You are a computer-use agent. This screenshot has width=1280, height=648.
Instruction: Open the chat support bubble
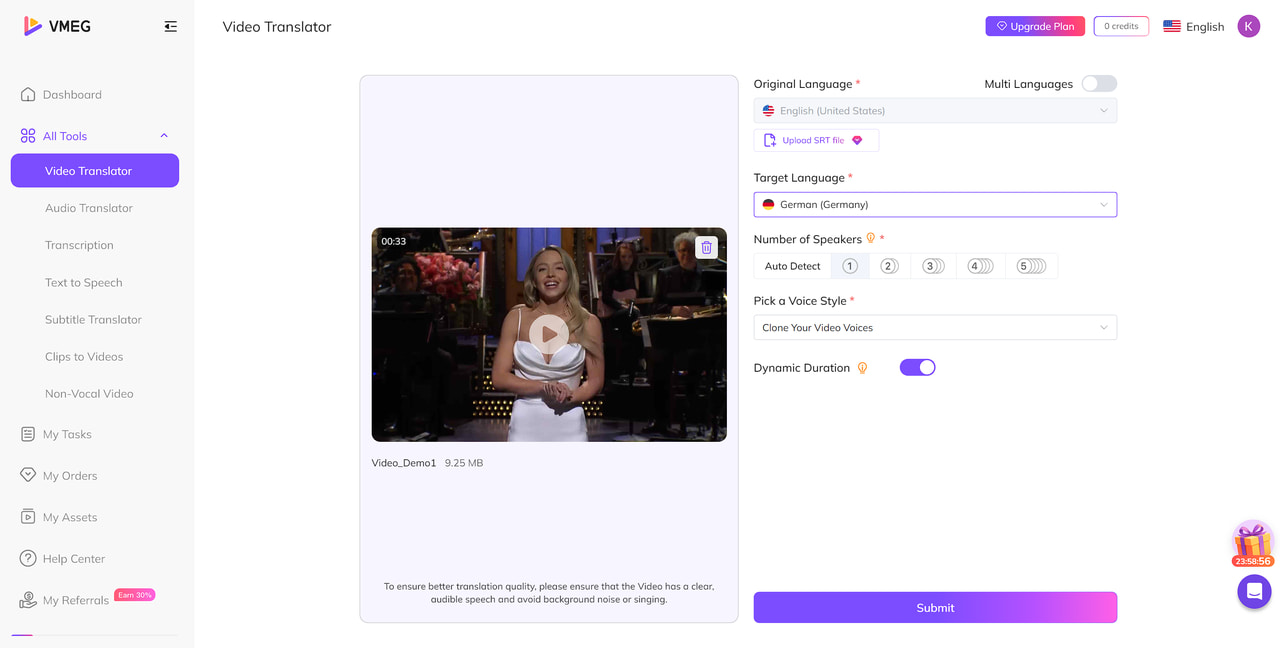1254,592
